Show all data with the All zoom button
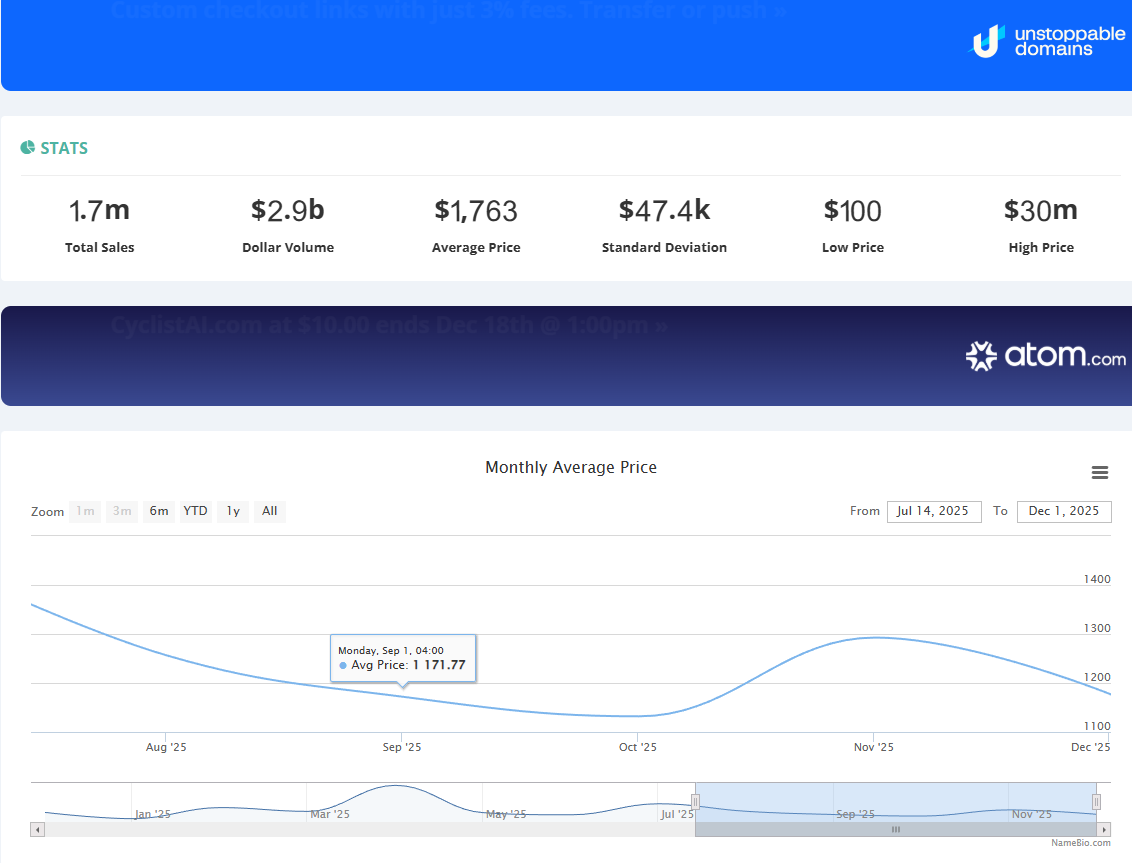The height and width of the screenshot is (863, 1132). pos(270,511)
